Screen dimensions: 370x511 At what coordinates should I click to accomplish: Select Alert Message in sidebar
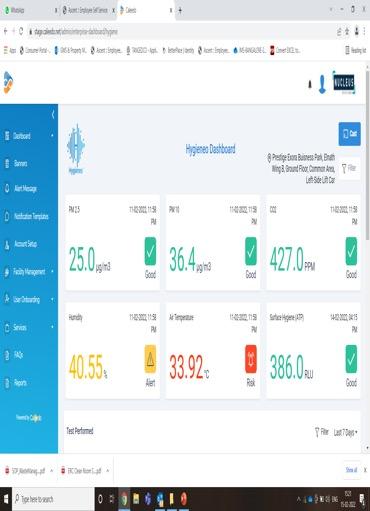point(25,189)
